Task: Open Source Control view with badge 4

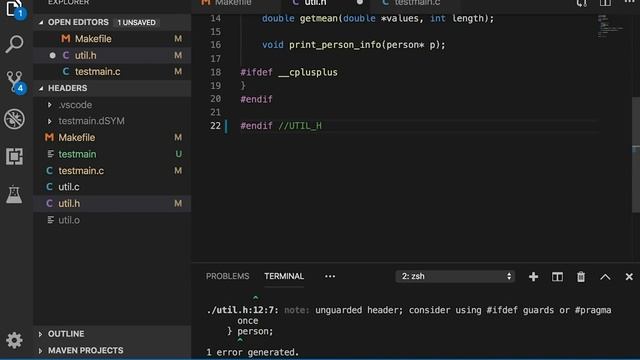Action: (15, 82)
